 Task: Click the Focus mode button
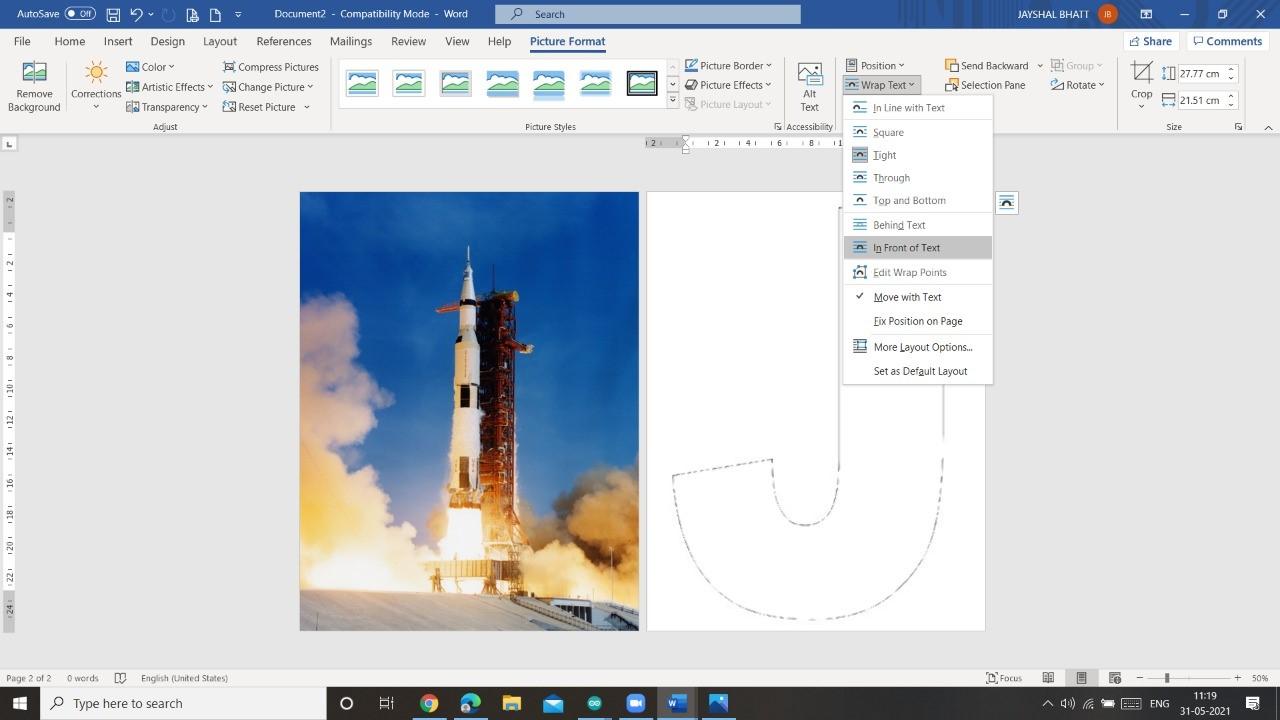tap(1004, 678)
